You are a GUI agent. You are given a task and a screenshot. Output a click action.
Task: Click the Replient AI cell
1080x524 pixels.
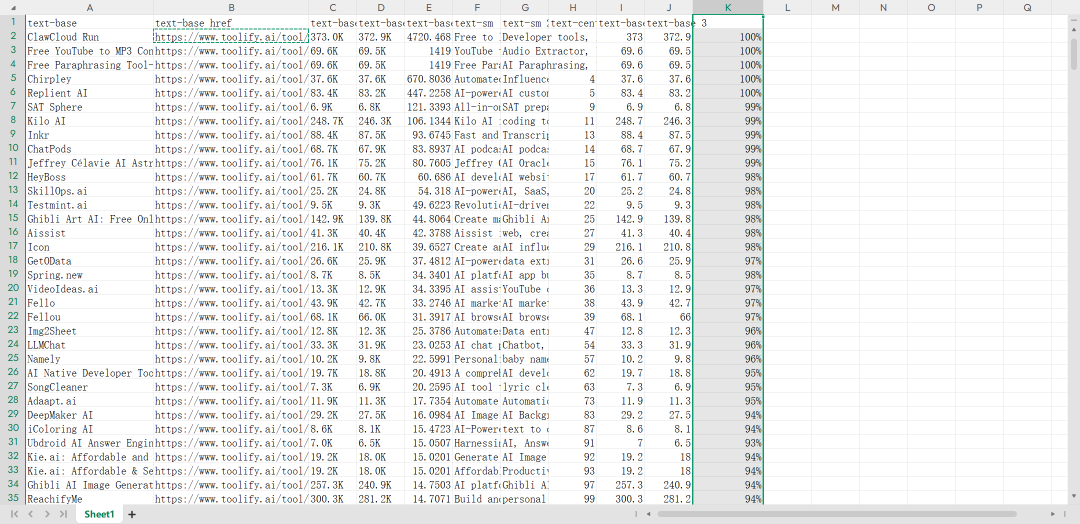[89, 93]
